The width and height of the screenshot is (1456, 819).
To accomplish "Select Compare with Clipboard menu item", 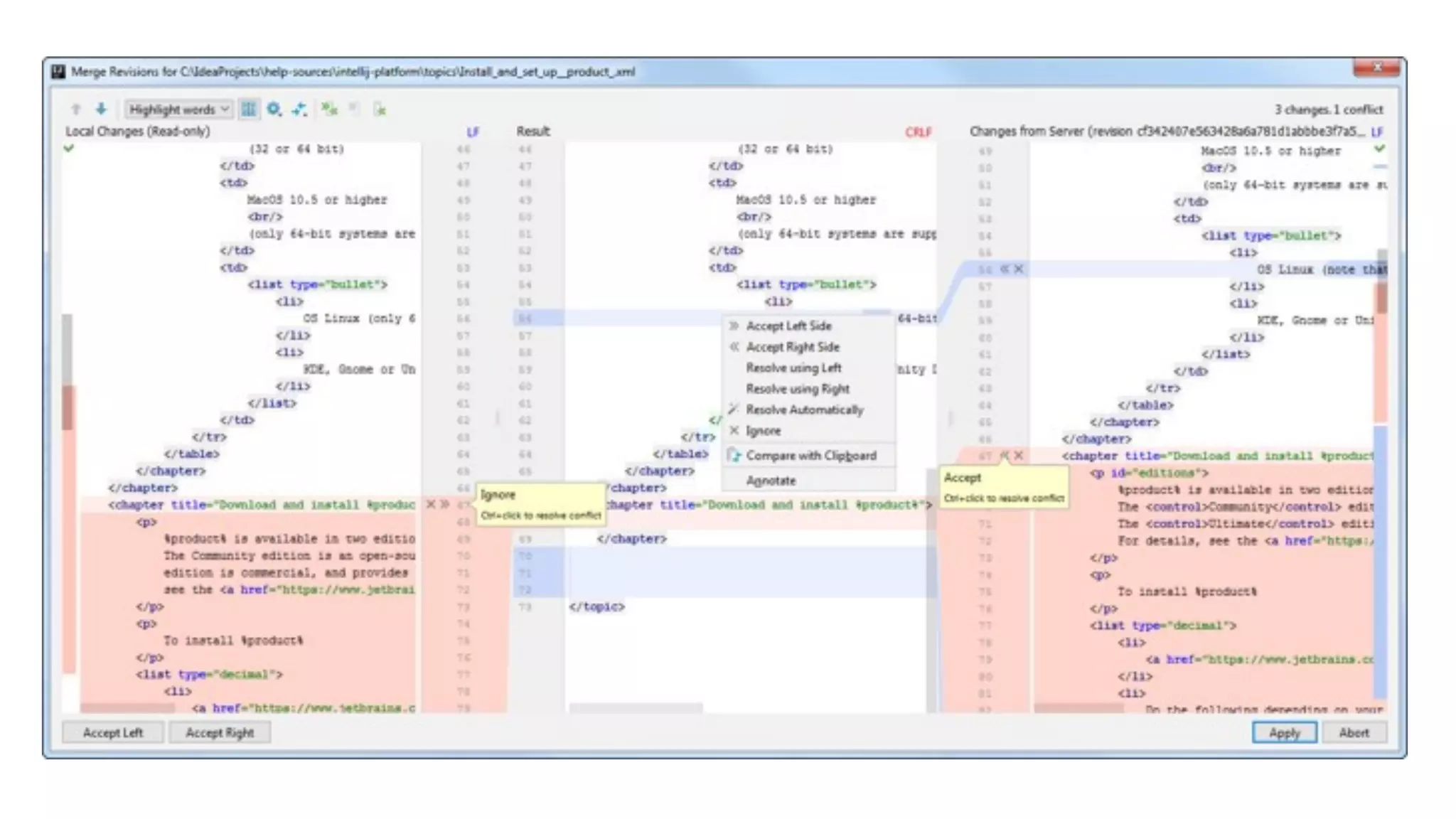I will click(810, 456).
